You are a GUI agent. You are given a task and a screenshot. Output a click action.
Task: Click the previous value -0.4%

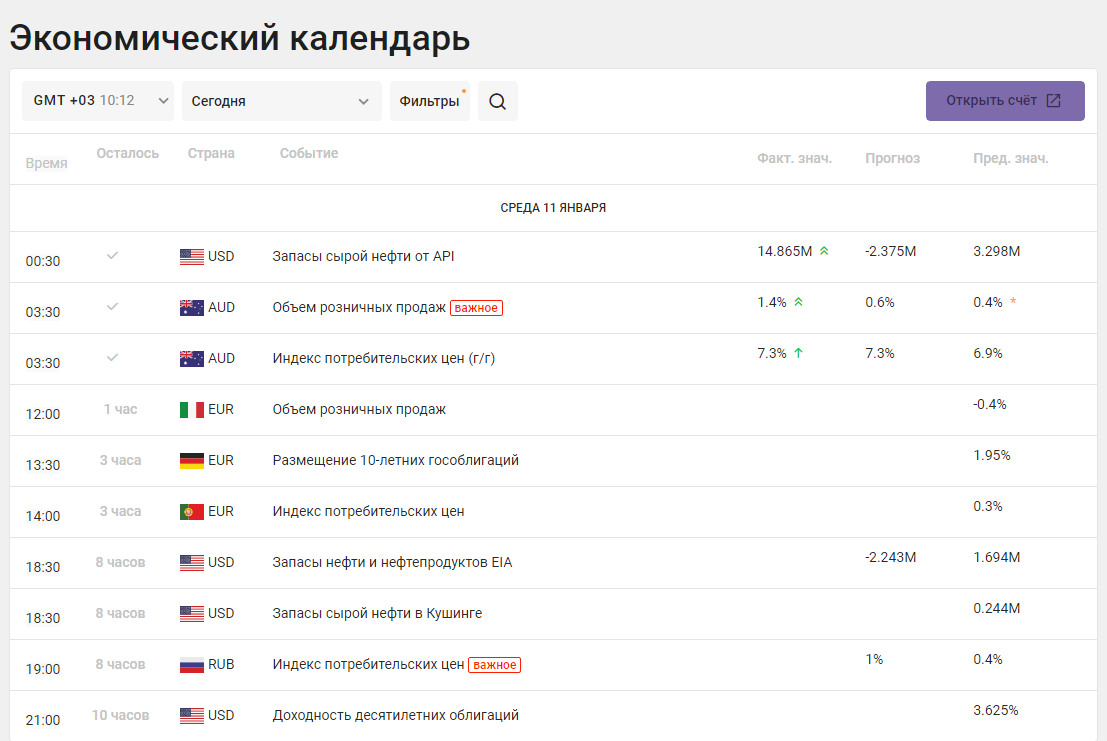tap(990, 404)
